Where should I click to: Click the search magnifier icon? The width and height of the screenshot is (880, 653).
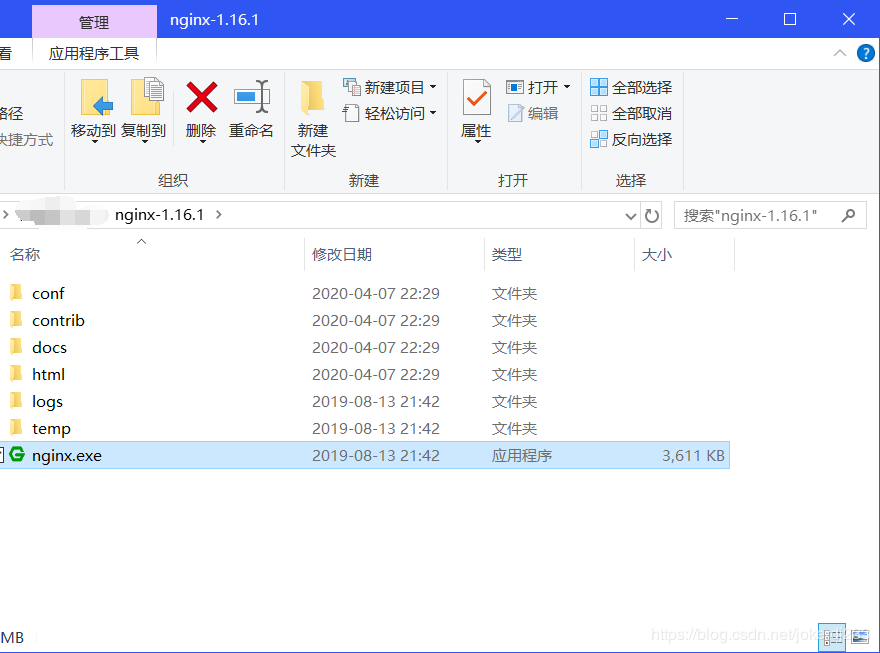(849, 215)
